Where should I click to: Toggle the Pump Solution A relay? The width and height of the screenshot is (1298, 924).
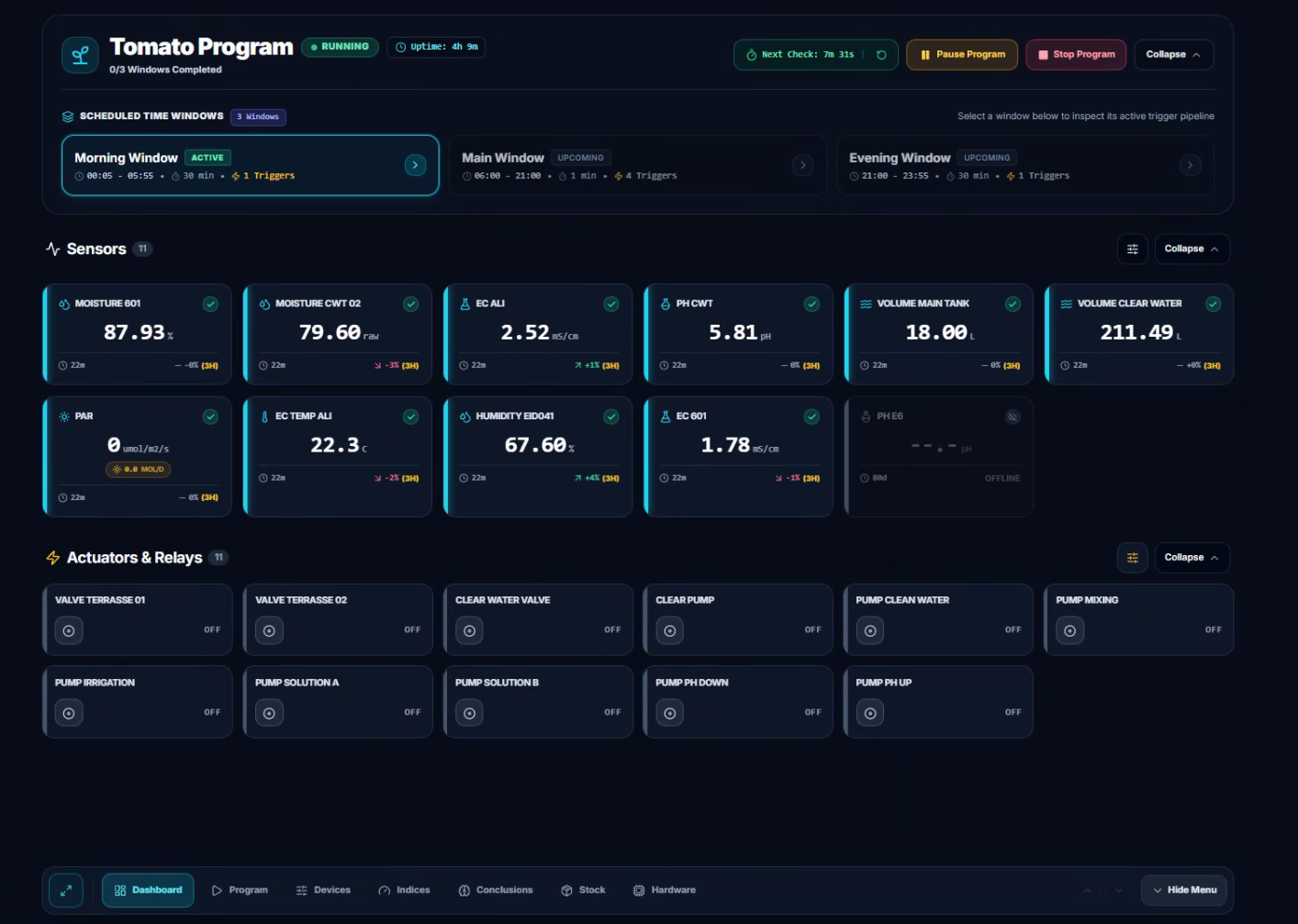coord(269,713)
